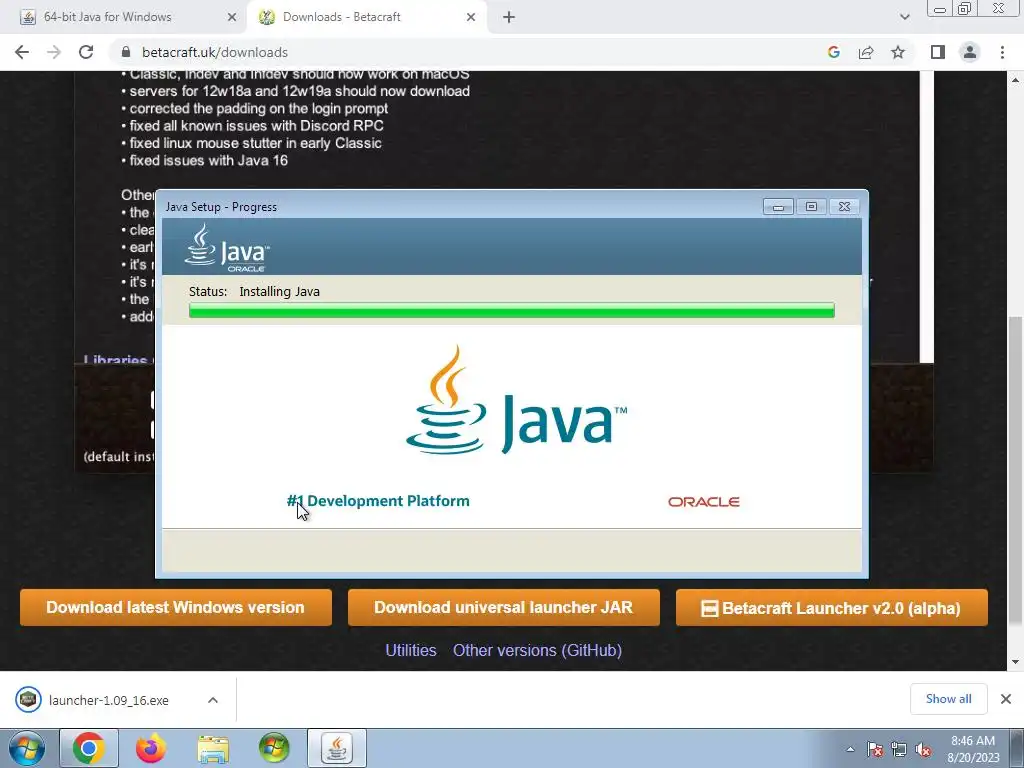The height and width of the screenshot is (768, 1024).
Task: Go back to the previous page
Action: point(22,52)
